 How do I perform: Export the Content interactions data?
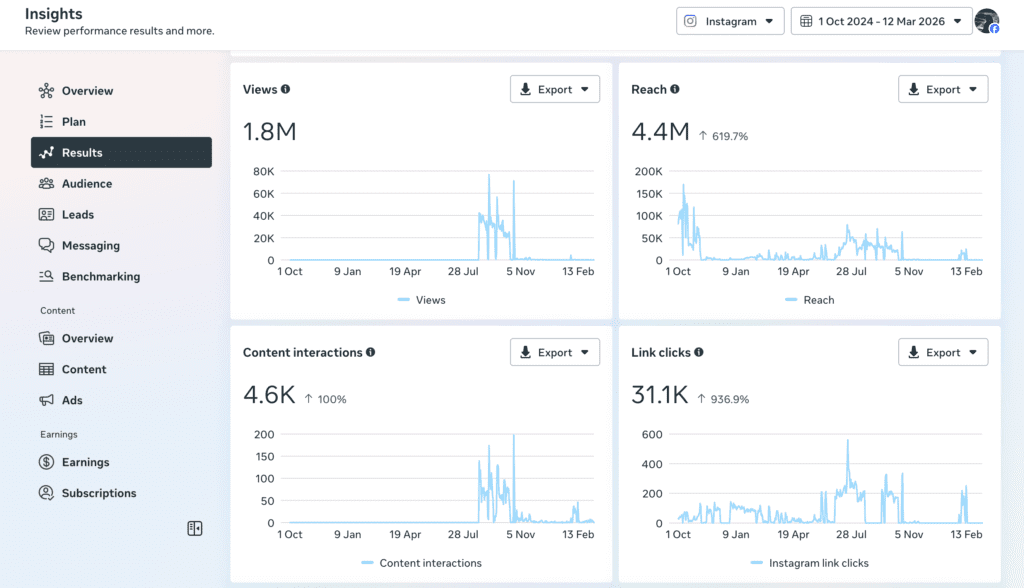[x=555, y=352]
